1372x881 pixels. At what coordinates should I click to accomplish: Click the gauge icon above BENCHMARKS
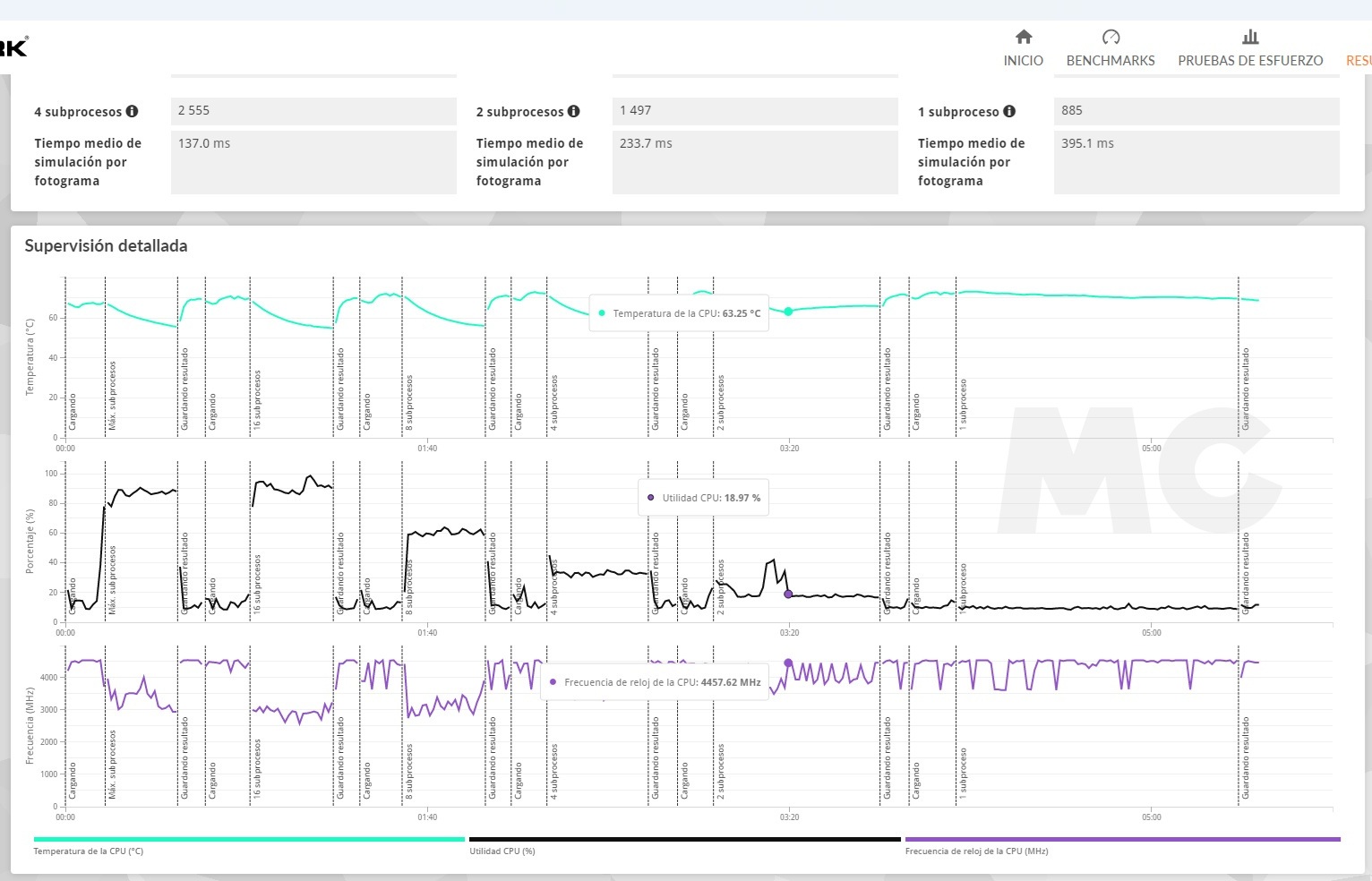tap(1110, 37)
